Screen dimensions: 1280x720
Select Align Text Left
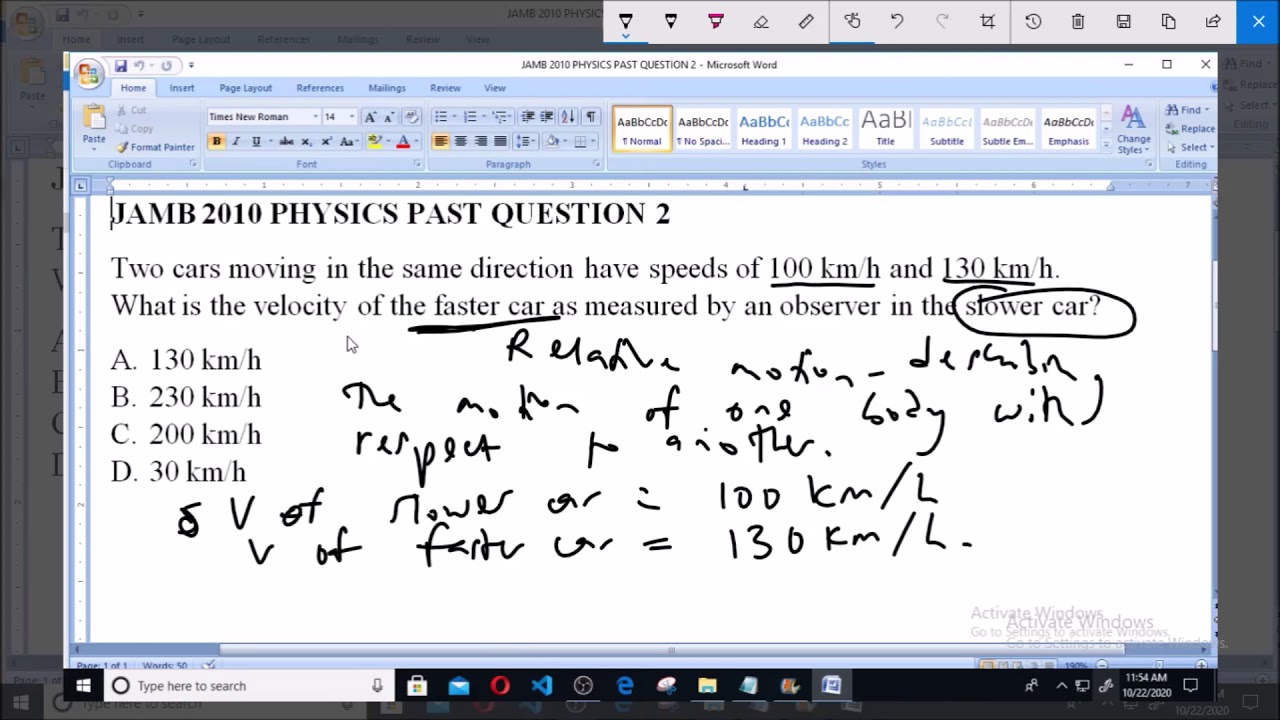[441, 141]
